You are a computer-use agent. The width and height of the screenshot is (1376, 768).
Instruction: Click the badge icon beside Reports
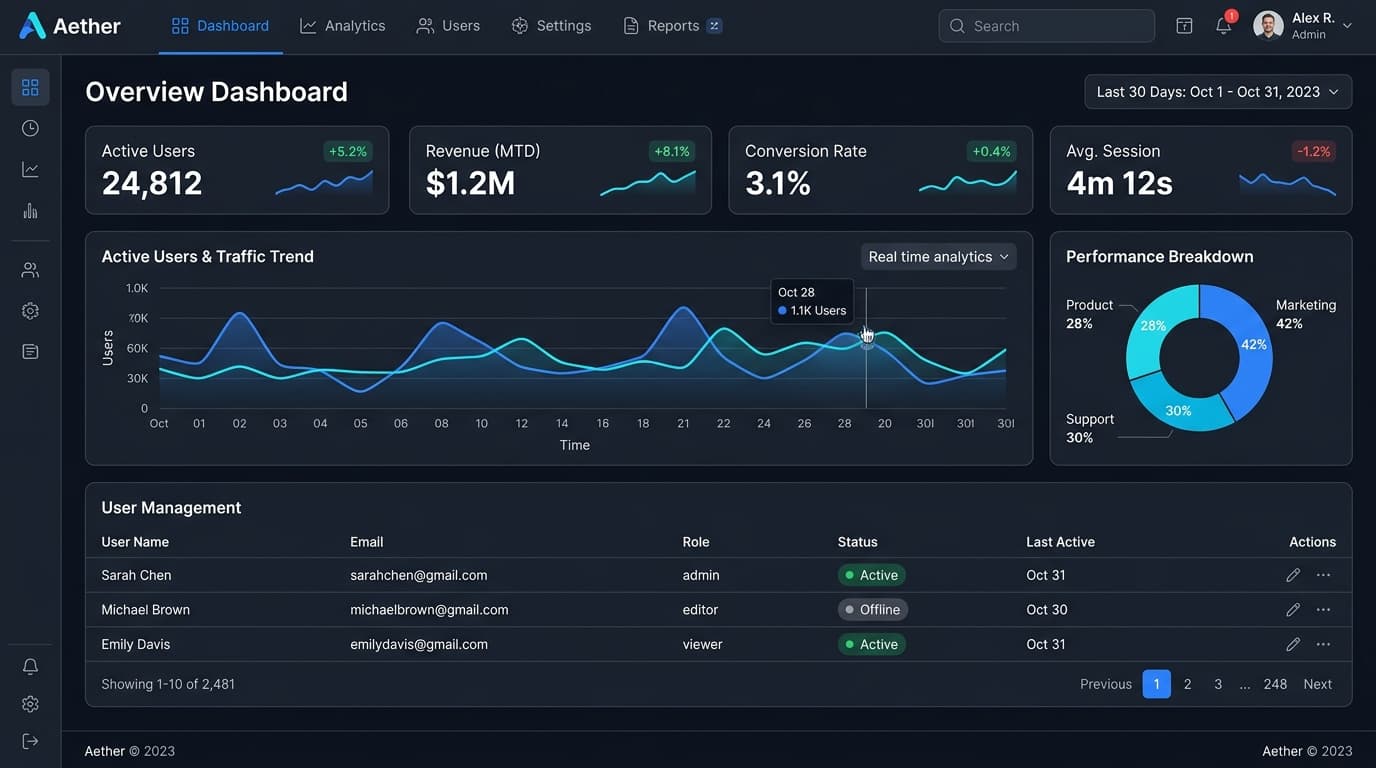[714, 26]
